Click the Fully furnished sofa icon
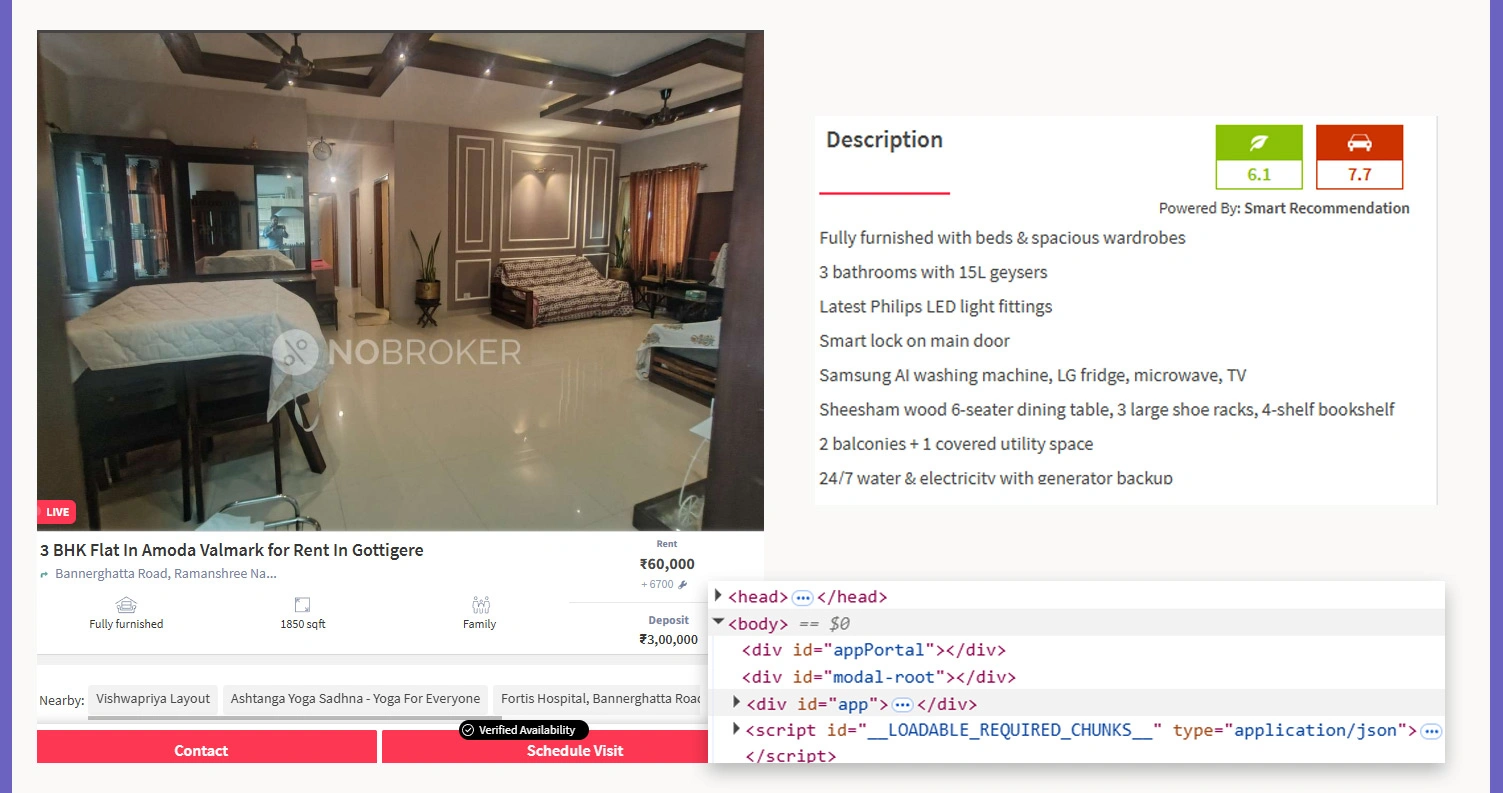1503x793 pixels. click(126, 605)
